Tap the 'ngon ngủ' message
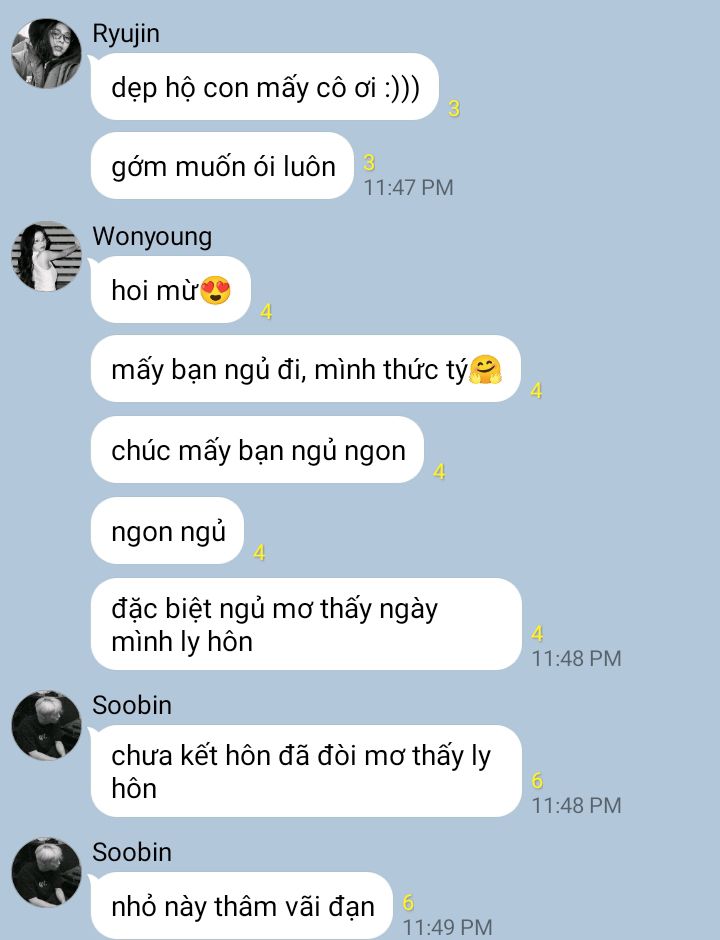This screenshot has width=720, height=940. (167, 531)
